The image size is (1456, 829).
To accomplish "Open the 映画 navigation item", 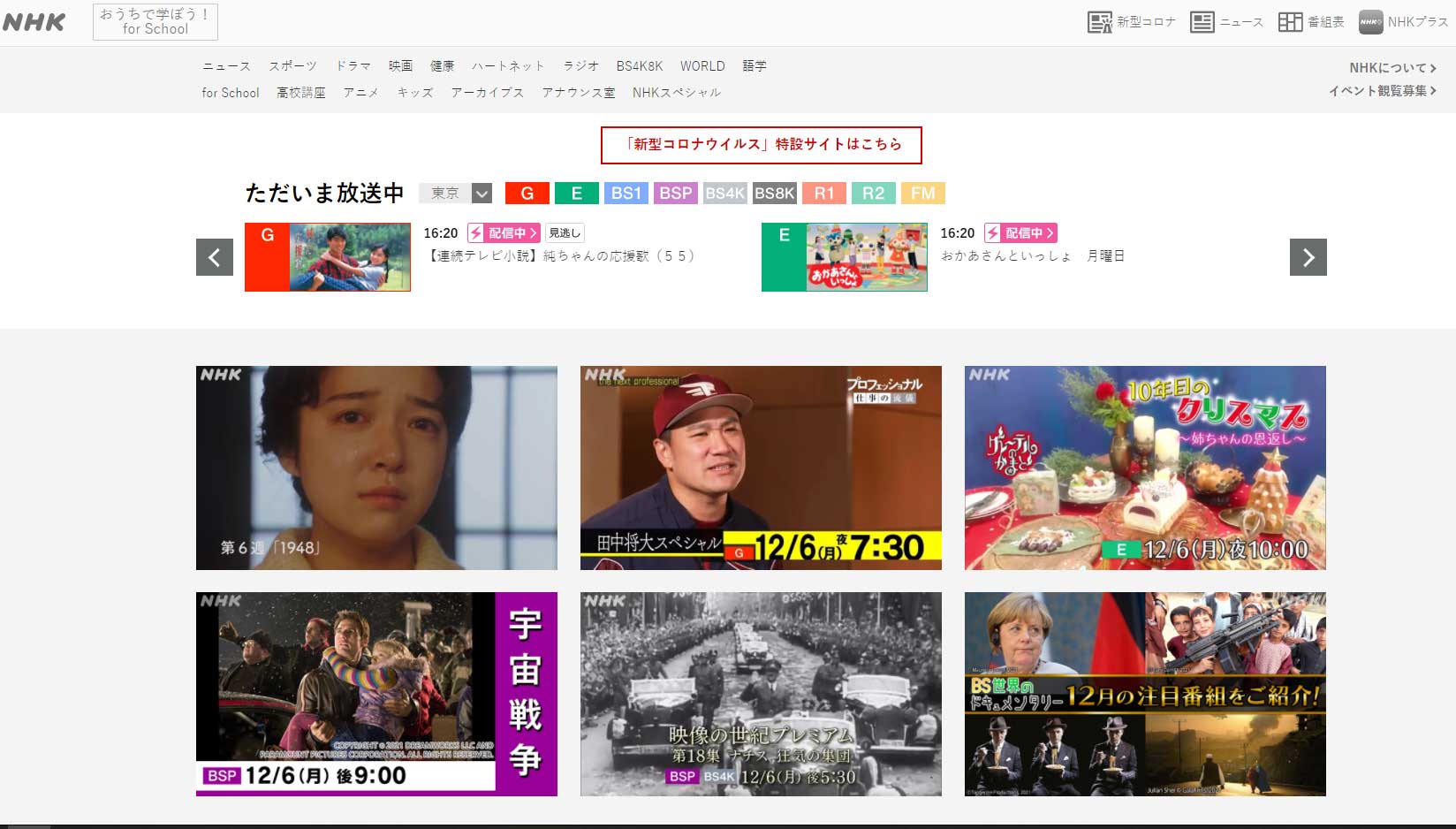I will click(401, 66).
